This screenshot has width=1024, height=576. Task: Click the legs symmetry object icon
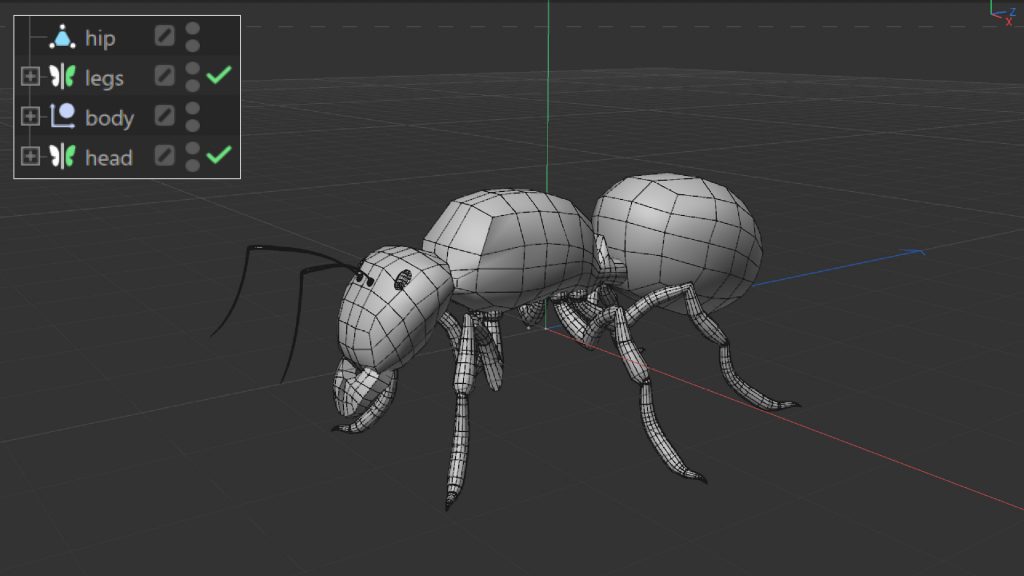62,77
